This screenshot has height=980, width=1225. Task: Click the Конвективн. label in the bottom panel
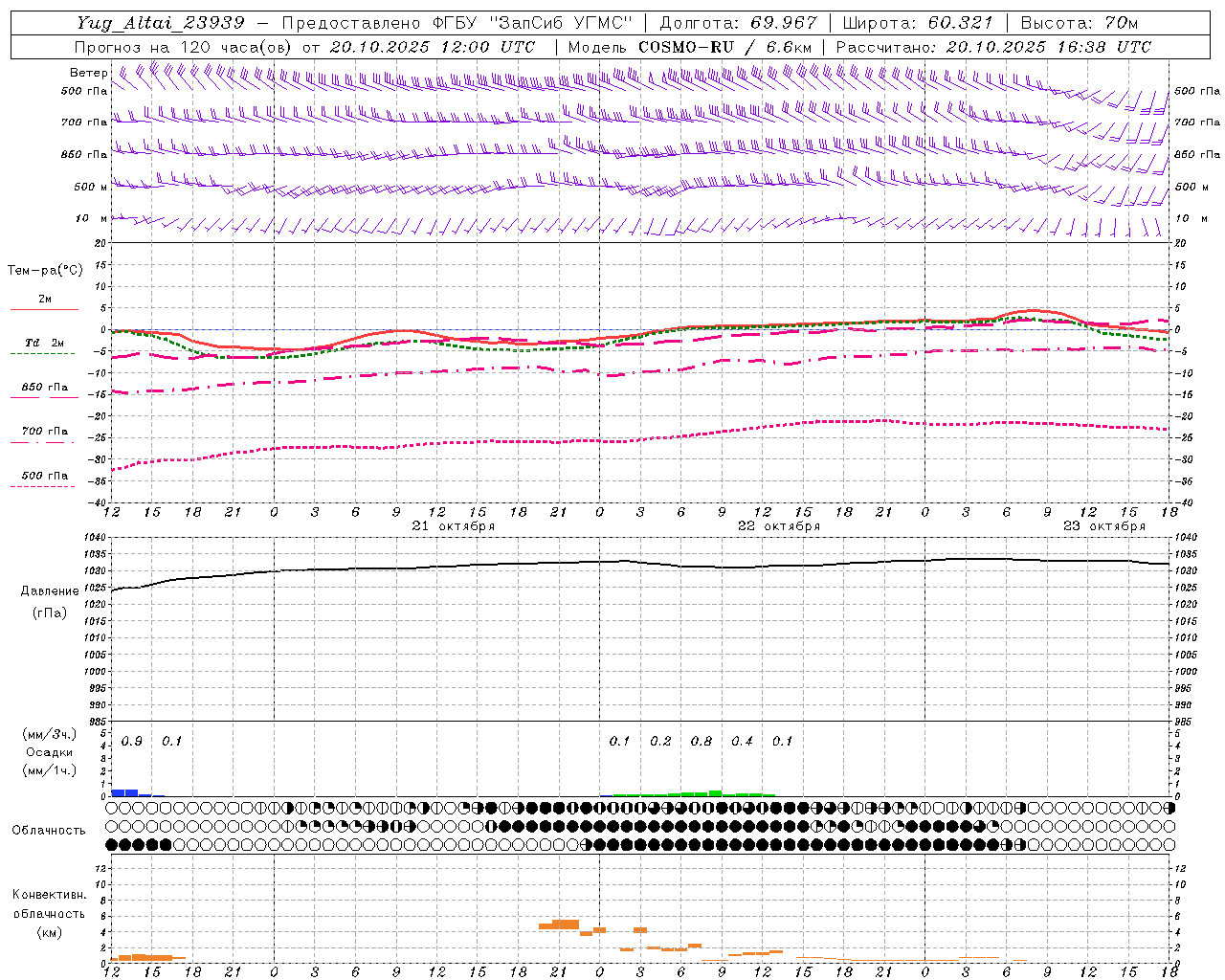[x=49, y=895]
